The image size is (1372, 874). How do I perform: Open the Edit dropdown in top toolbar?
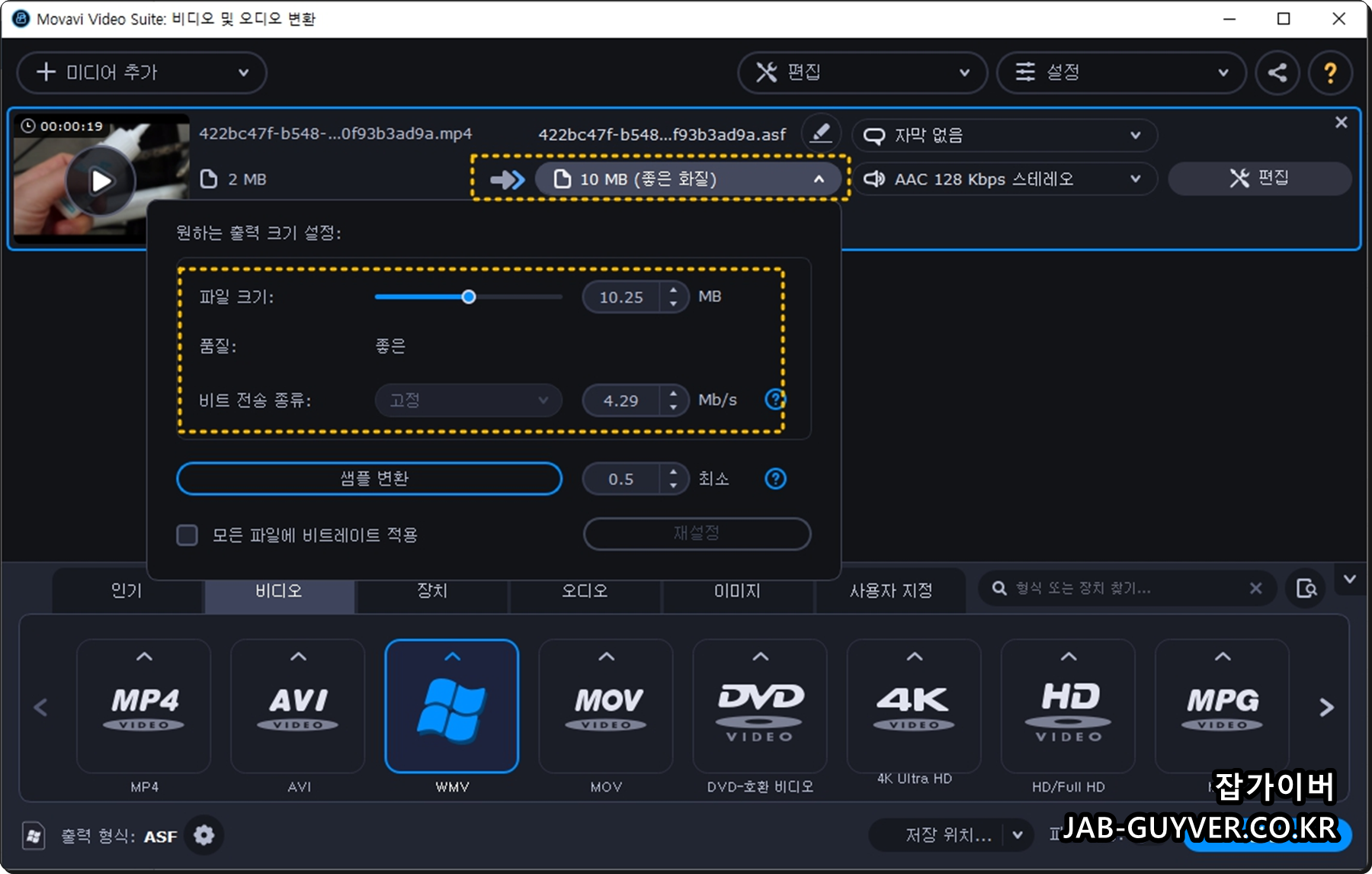(x=862, y=73)
